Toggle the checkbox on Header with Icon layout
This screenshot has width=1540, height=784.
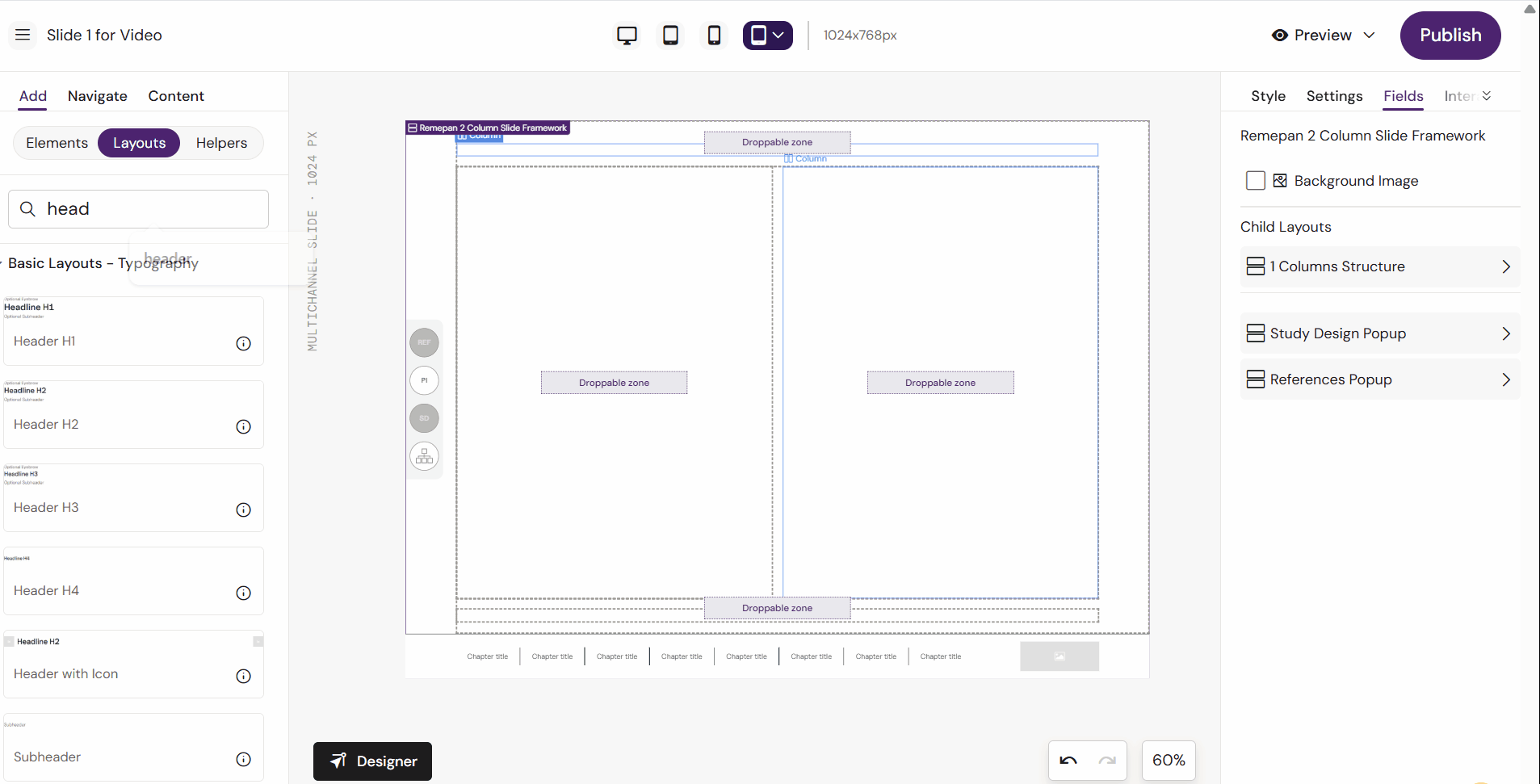[9, 640]
